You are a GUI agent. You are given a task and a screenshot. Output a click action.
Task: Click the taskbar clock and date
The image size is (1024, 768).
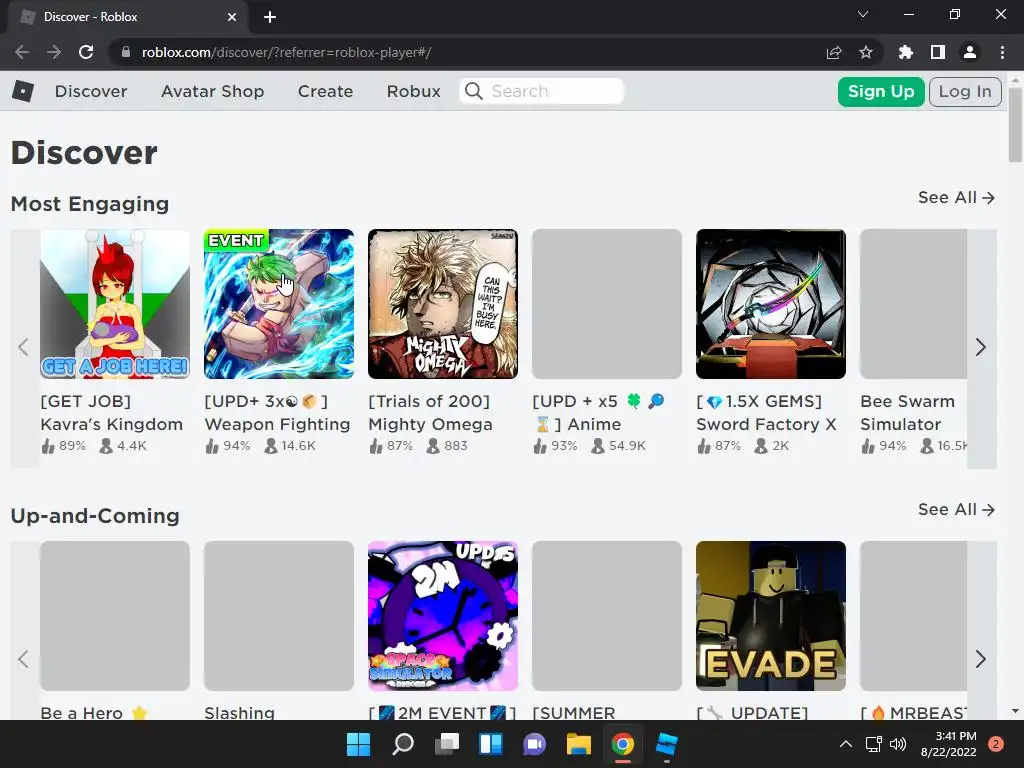[948, 744]
